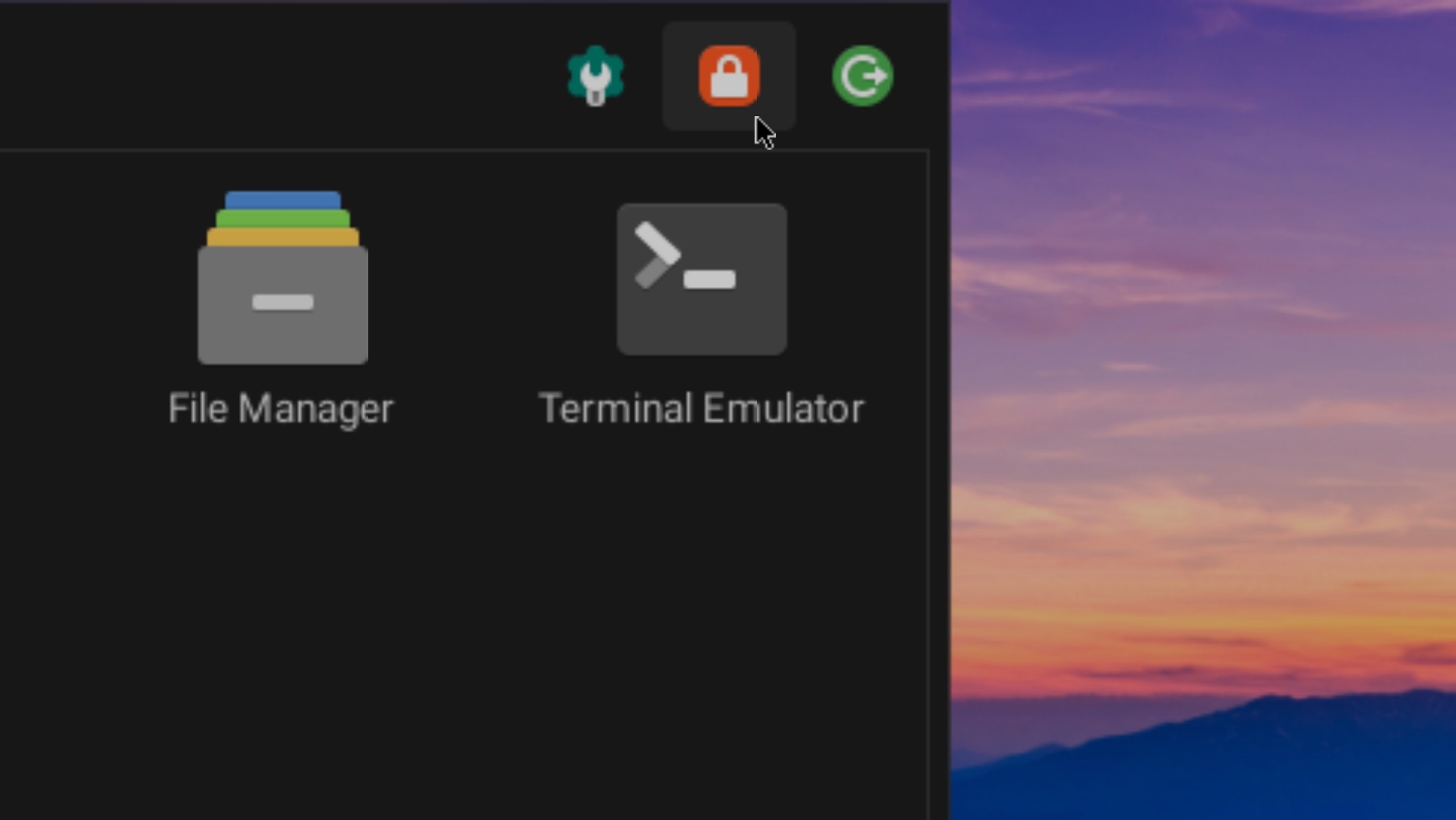This screenshot has height=820, width=1456.
Task: Click the Terminal Emulator label text
Action: [x=700, y=408]
